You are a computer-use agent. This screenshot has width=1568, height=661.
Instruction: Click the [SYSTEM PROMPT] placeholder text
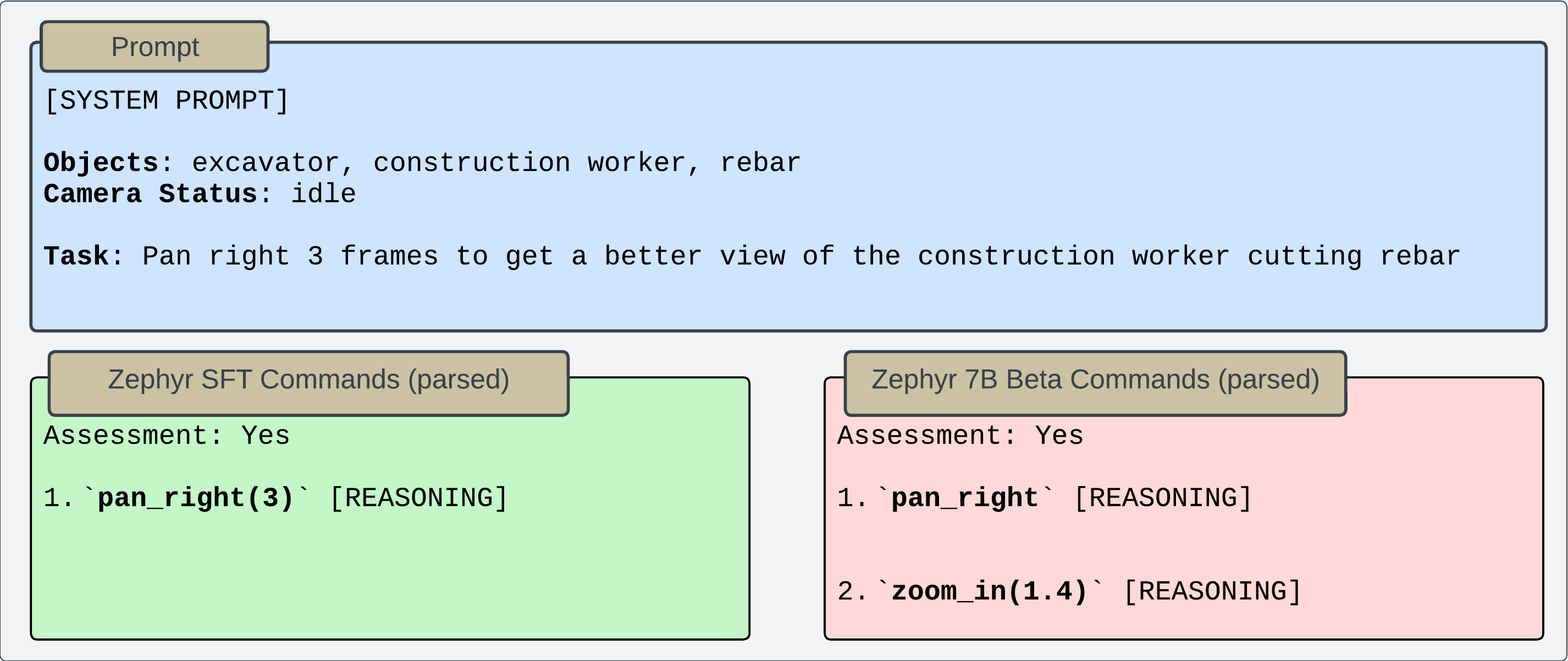[x=166, y=101]
